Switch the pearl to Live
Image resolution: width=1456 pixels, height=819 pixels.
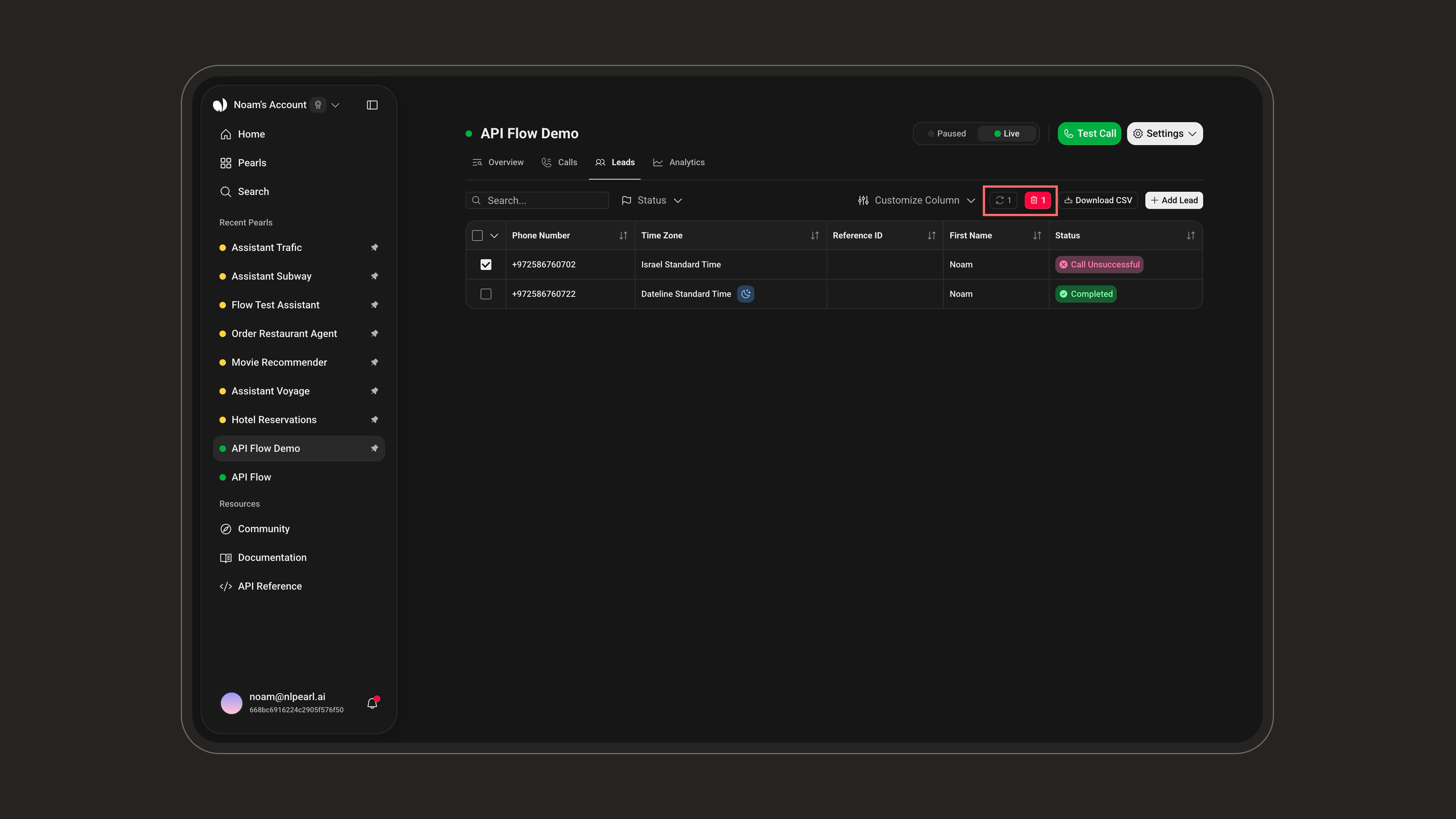1007,134
